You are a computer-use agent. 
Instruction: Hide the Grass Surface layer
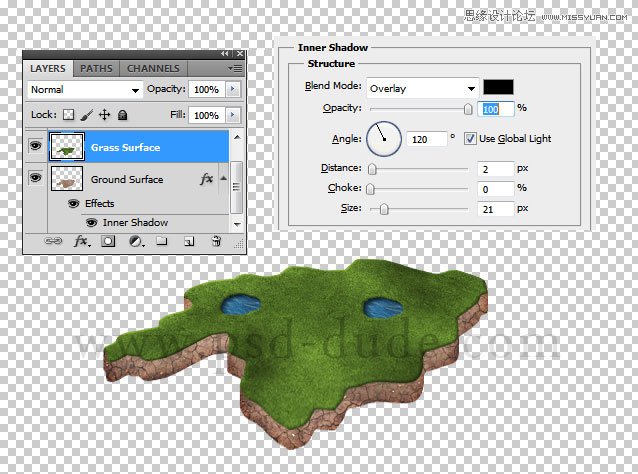35,147
